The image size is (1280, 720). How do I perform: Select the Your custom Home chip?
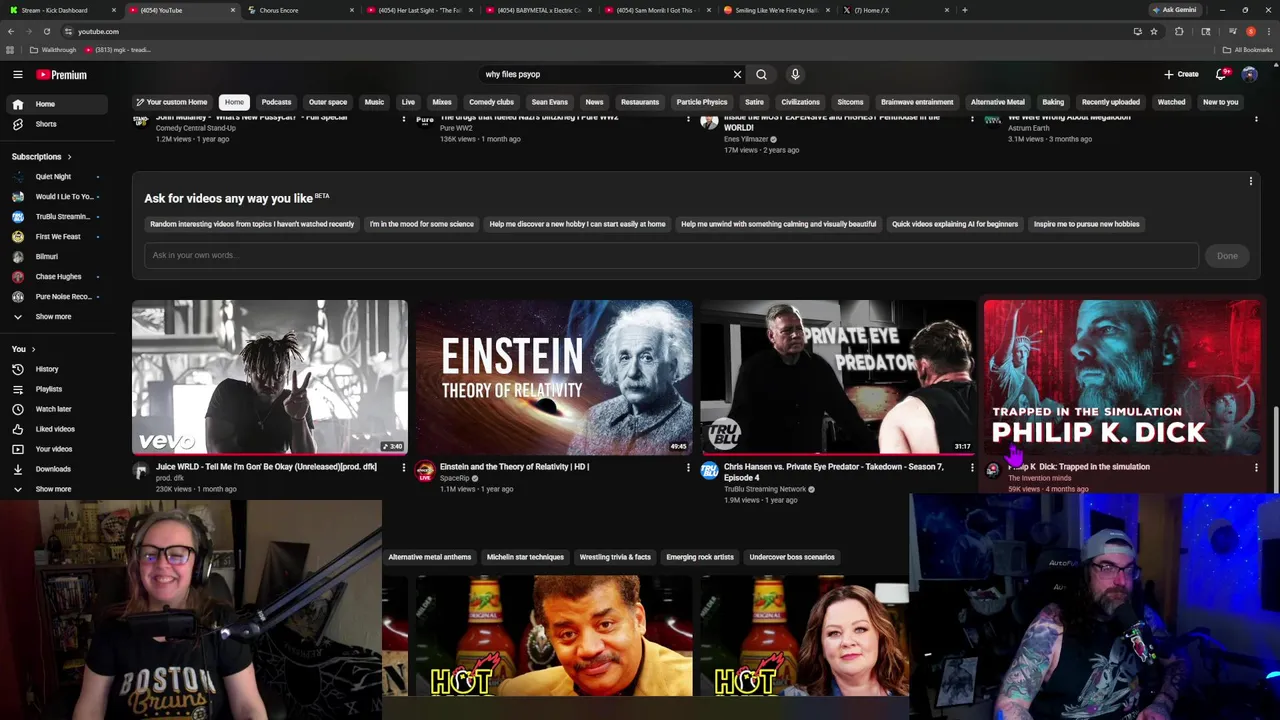tap(172, 102)
